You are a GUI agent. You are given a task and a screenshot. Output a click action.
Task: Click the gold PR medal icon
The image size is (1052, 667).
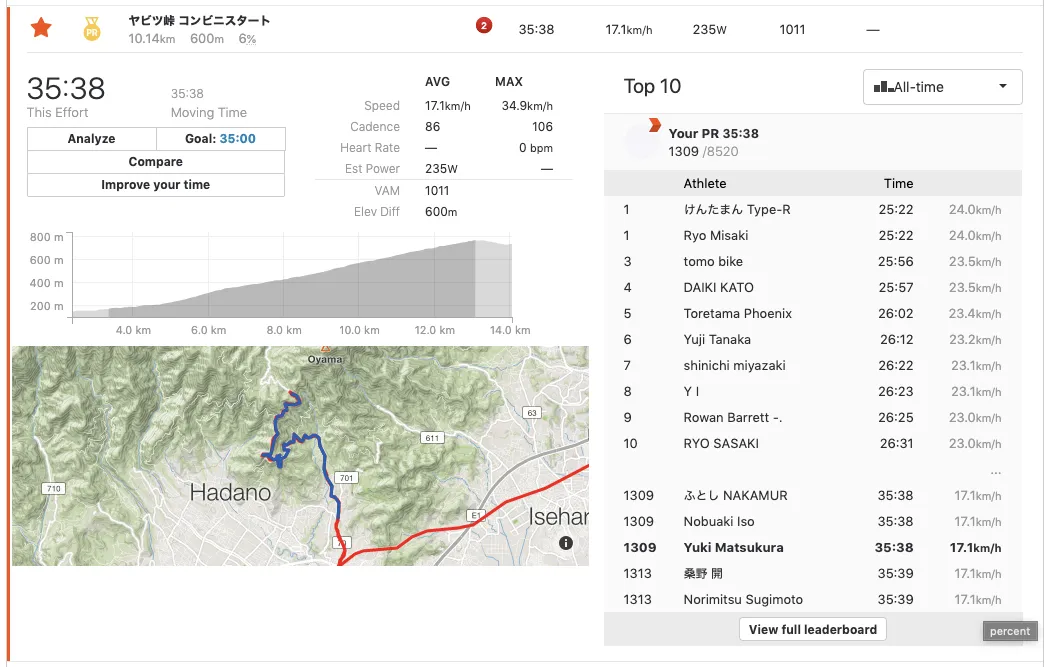click(92, 28)
